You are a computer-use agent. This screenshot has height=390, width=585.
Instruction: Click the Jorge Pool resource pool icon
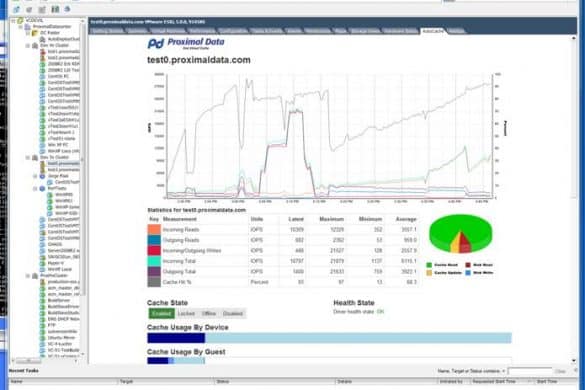click(x=42, y=176)
